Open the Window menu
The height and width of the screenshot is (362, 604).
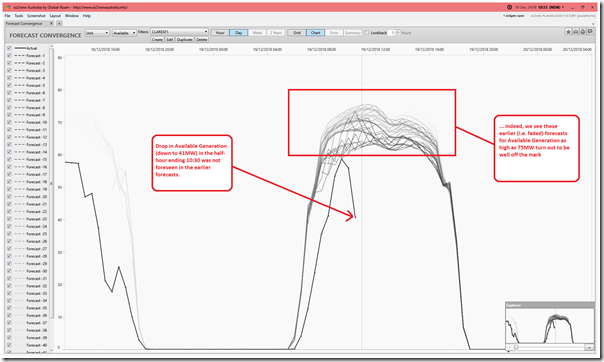[x=72, y=16]
